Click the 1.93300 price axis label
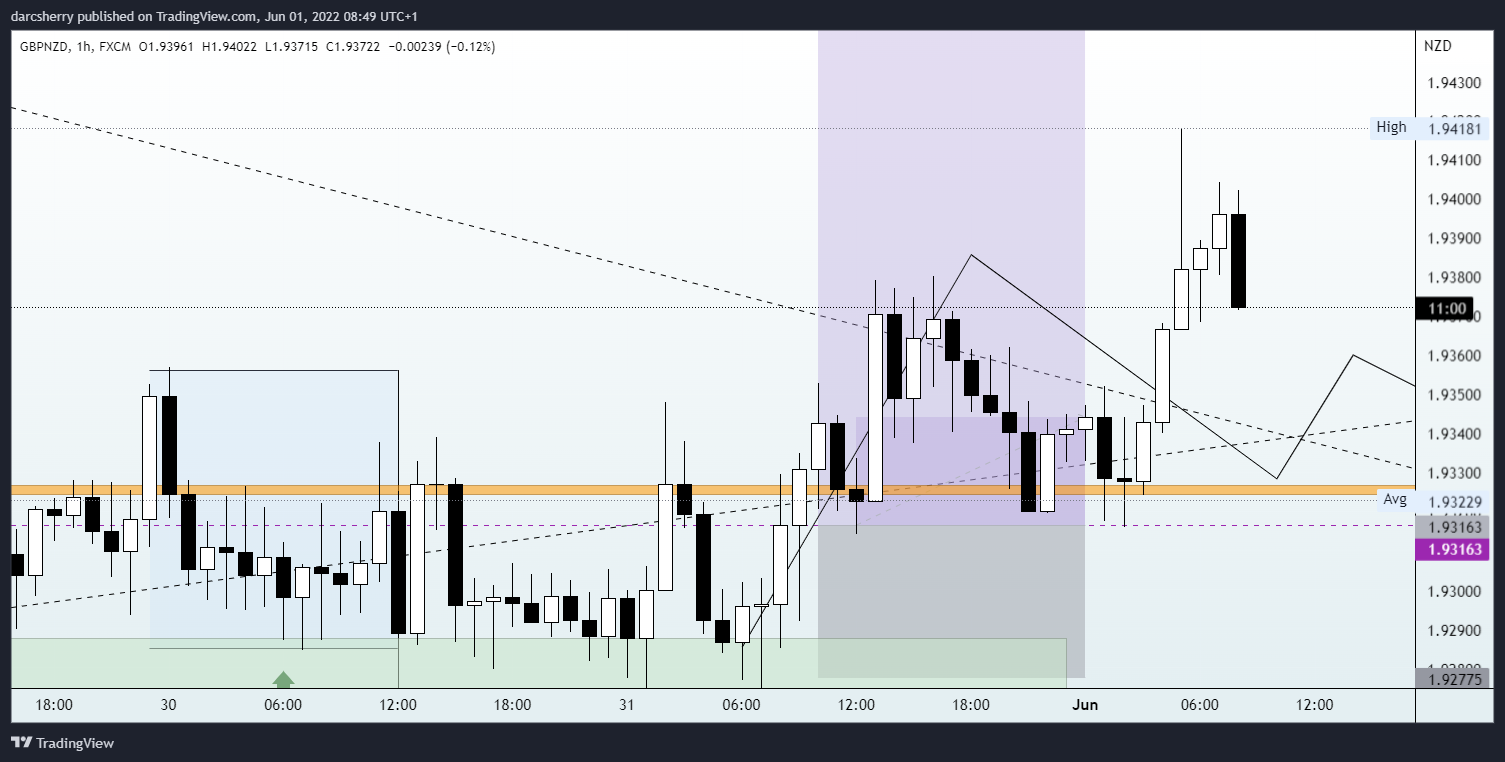 click(1455, 473)
